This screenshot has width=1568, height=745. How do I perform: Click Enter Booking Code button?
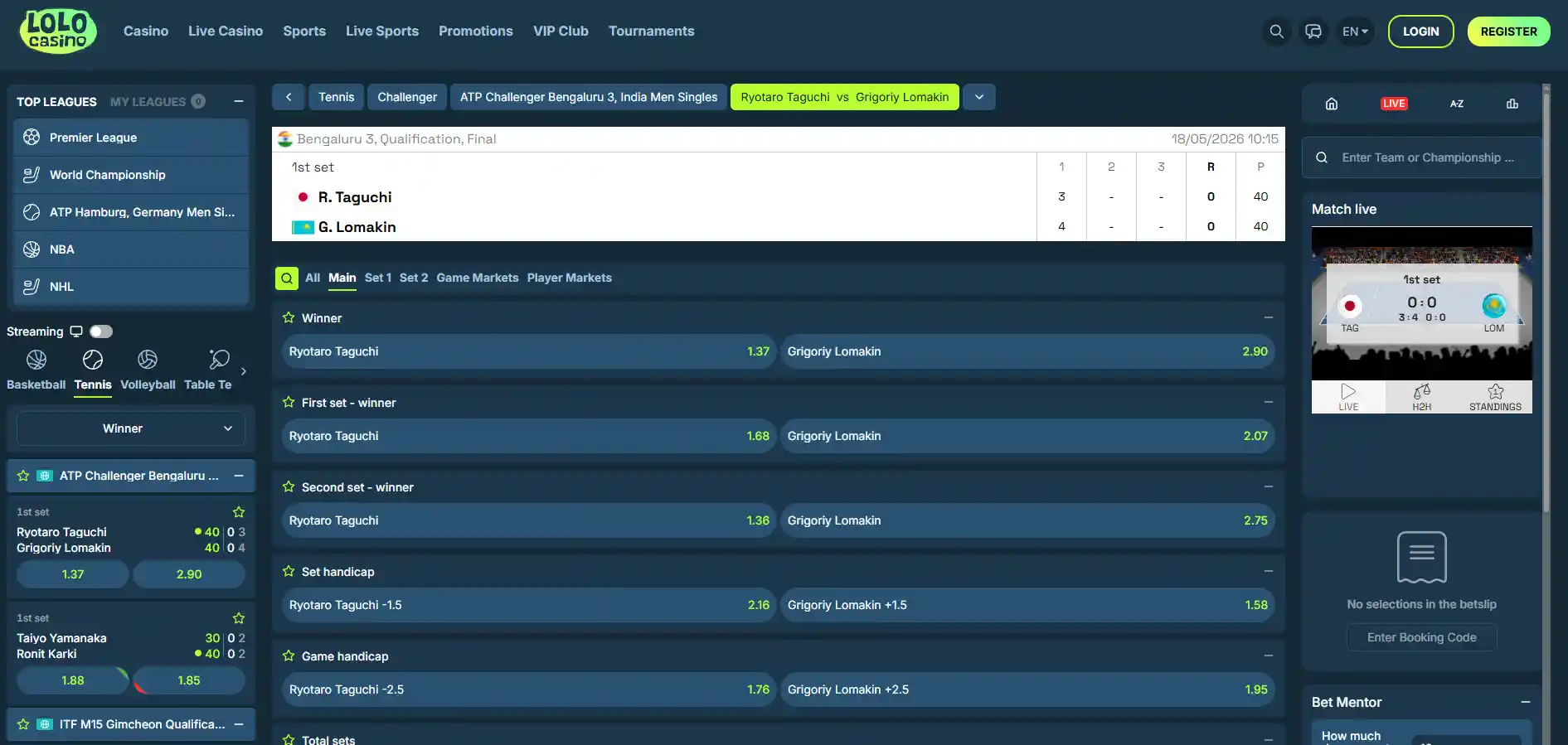click(x=1422, y=637)
